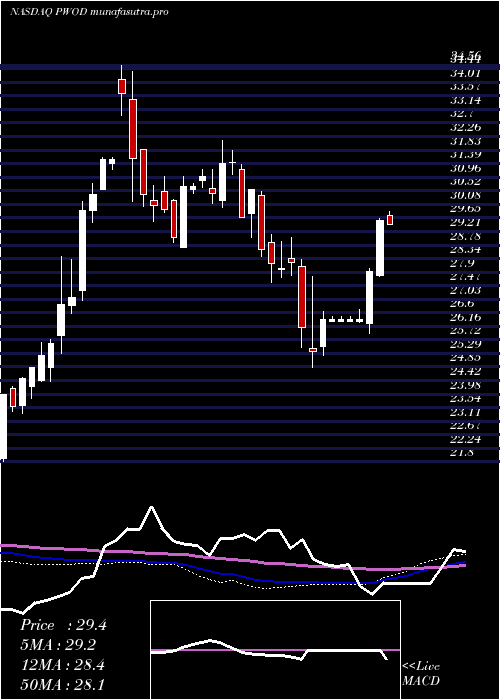This screenshot has height=700, width=500.
Task: Click the 26.6 price label
Action: [x=462, y=304]
